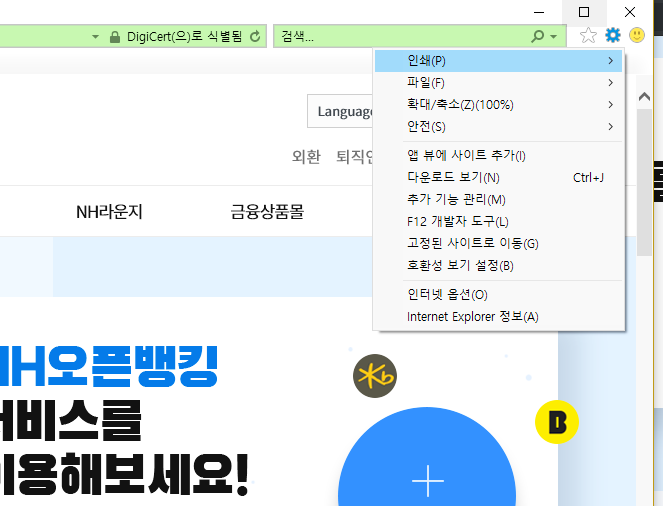Open the address bar history dropdown arrow

(96, 37)
